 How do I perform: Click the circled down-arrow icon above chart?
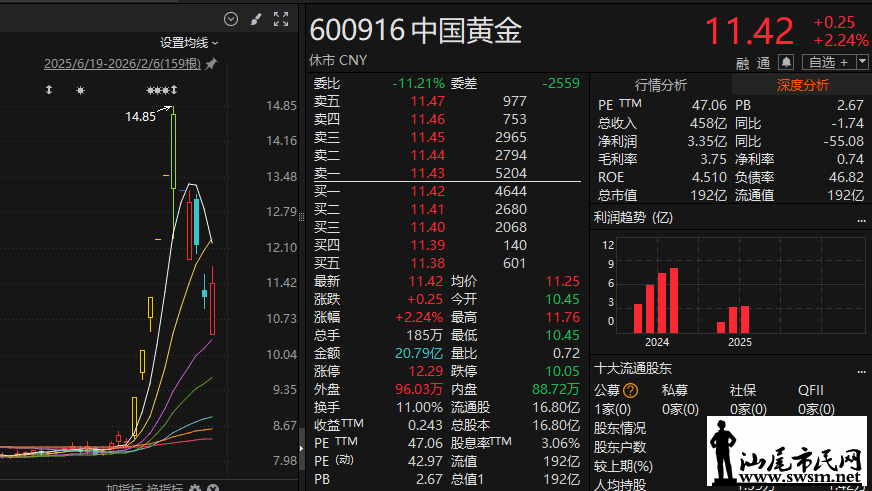point(232,19)
